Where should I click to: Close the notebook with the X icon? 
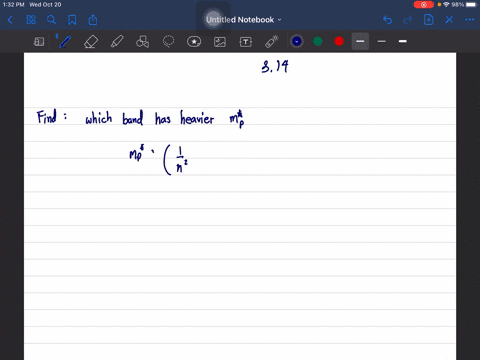(x=449, y=20)
